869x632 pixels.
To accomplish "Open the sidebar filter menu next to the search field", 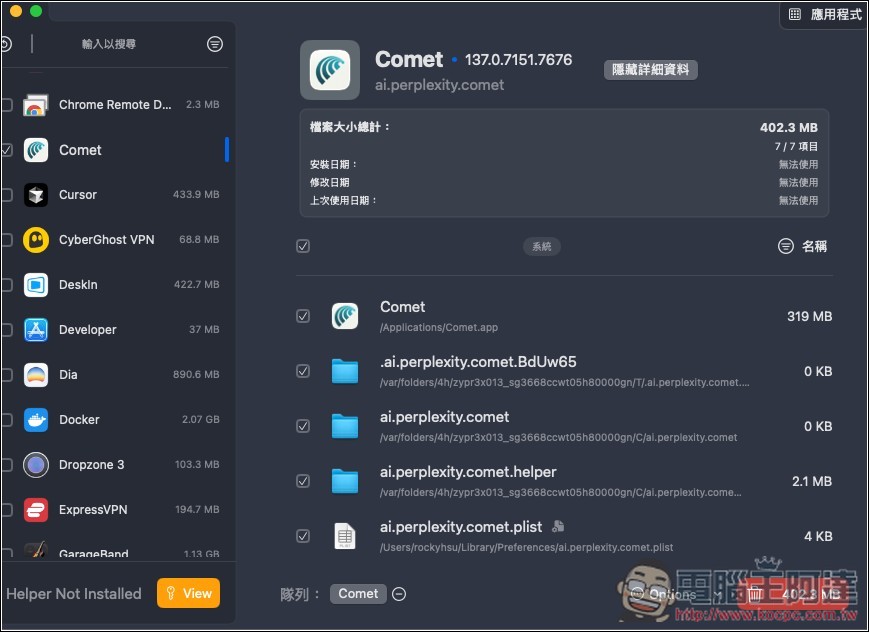I will [215, 44].
